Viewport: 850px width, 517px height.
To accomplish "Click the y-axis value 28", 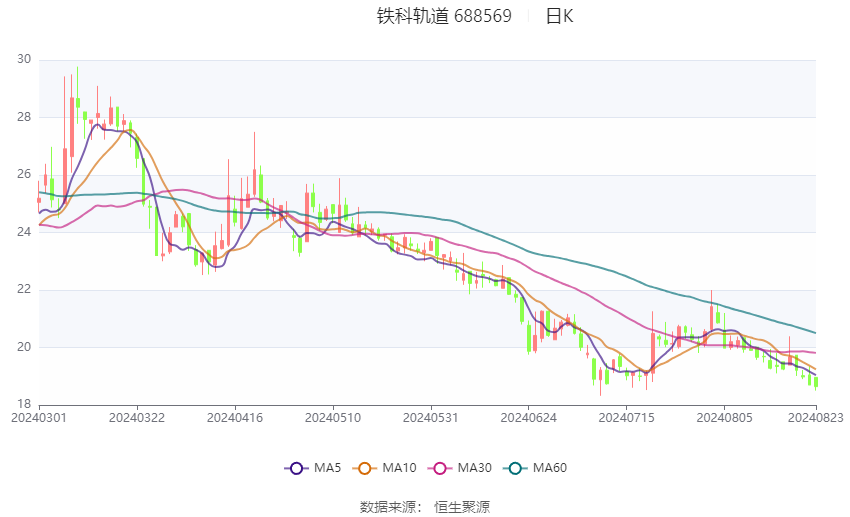I will pos(24,117).
